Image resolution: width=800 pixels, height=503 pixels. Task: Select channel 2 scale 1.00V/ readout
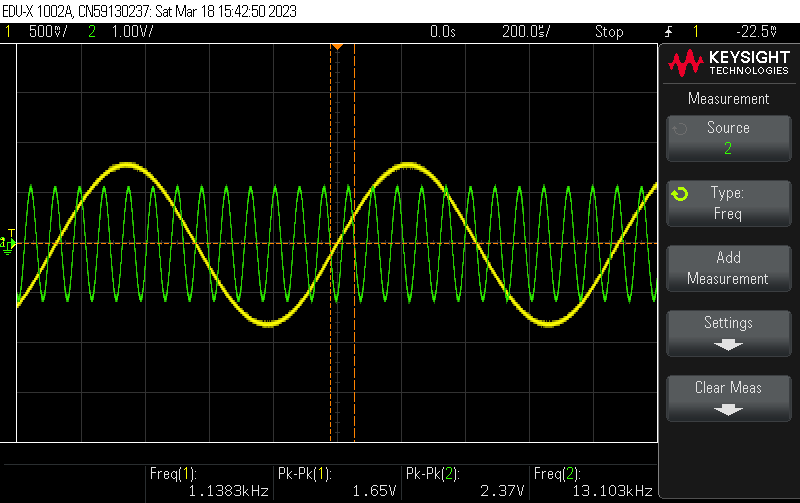[x=132, y=32]
